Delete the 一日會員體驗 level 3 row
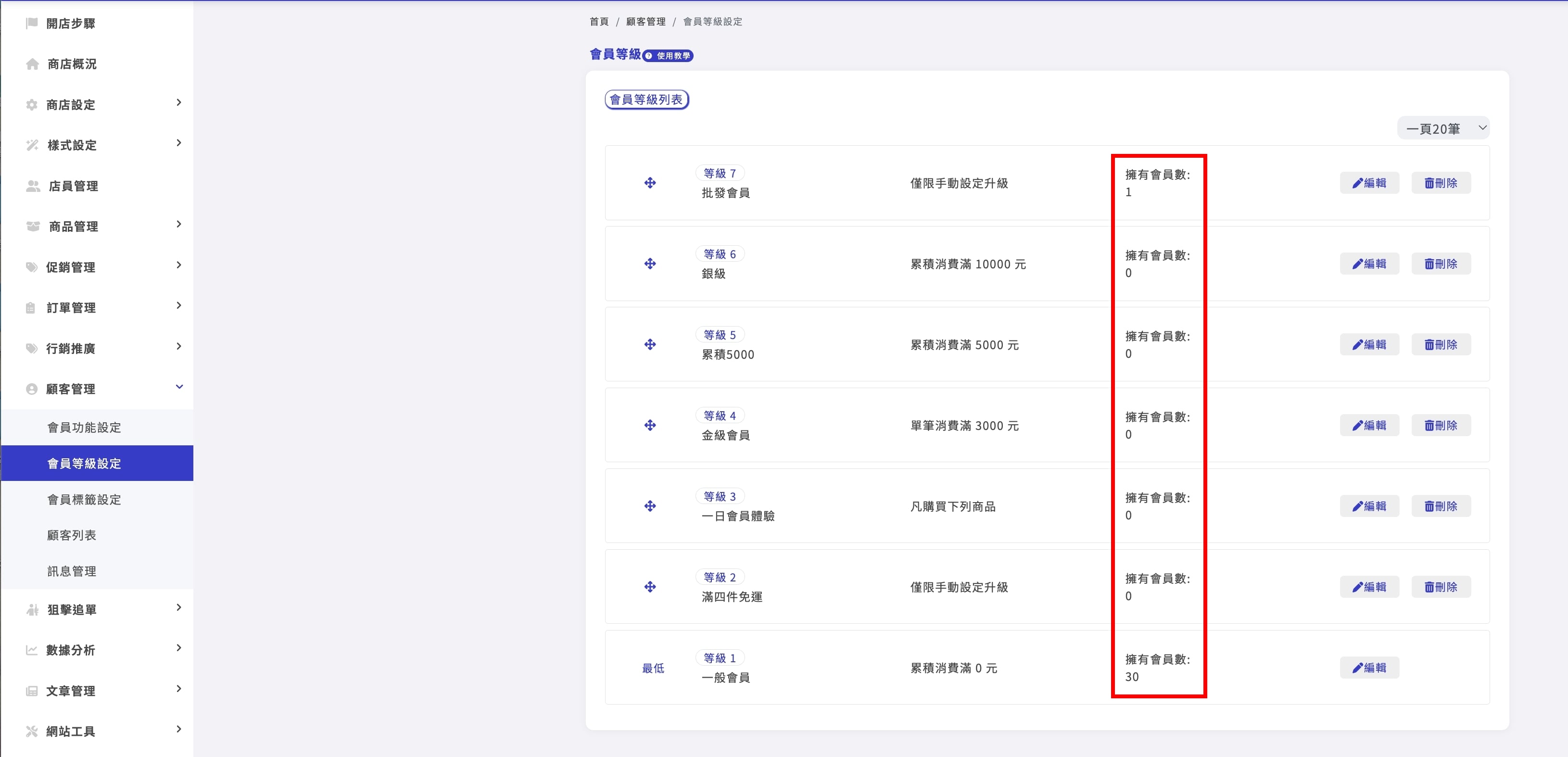1568x757 pixels. tap(1441, 505)
